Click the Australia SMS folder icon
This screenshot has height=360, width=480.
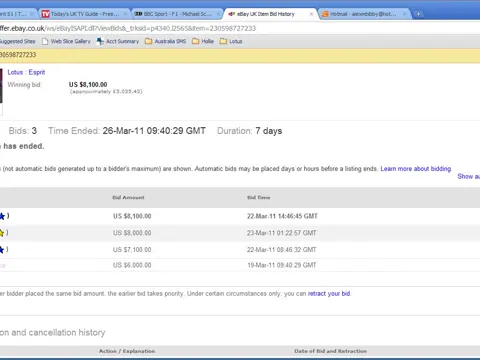point(149,41)
